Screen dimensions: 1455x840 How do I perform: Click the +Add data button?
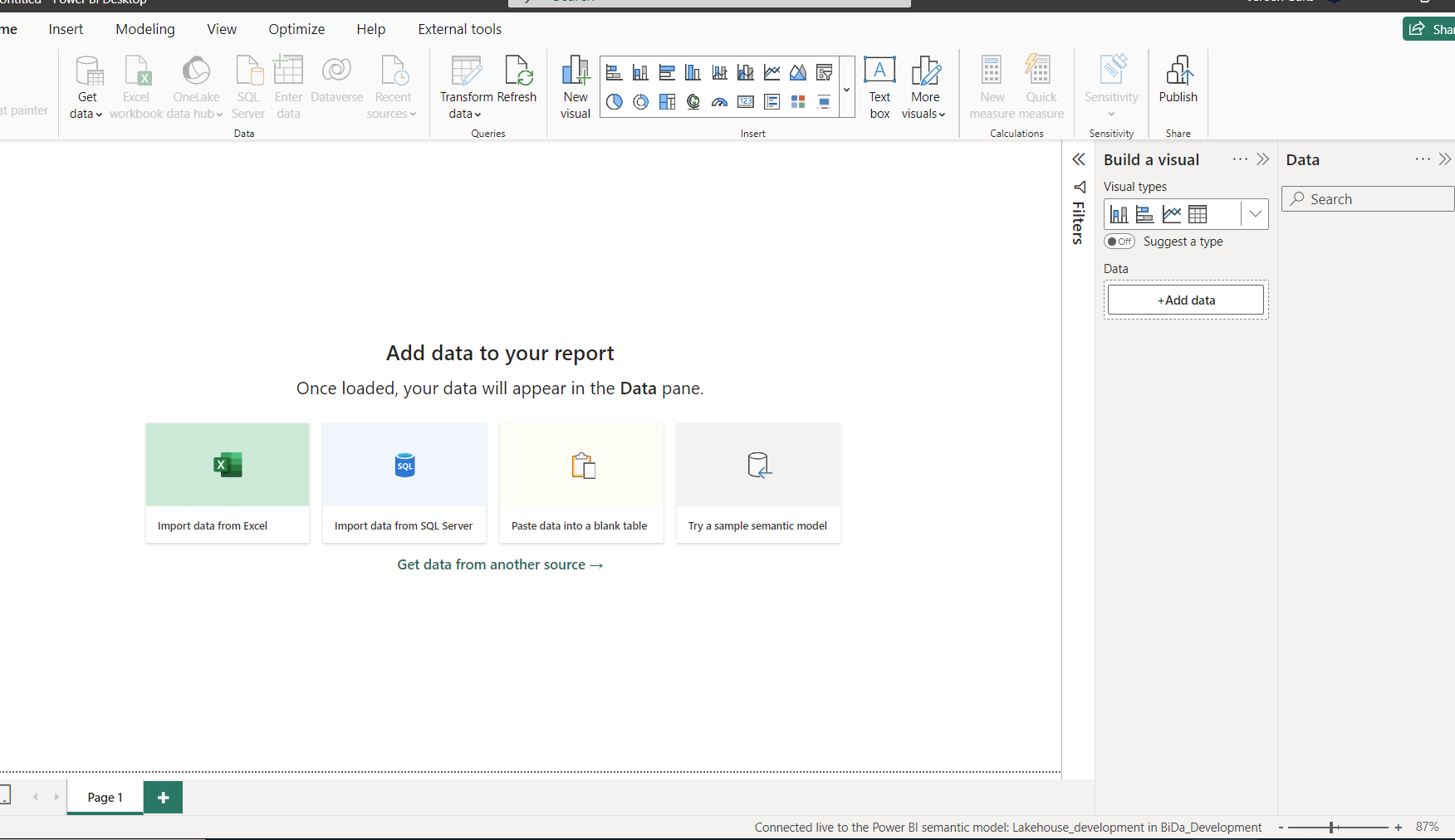click(x=1186, y=300)
